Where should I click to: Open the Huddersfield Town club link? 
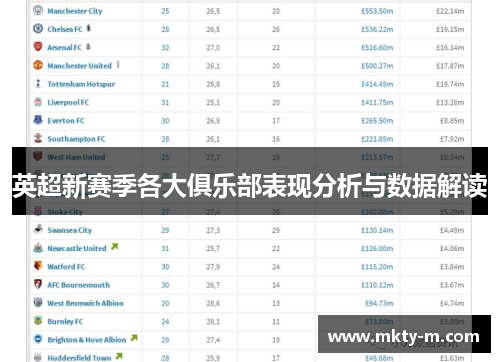click(79, 358)
